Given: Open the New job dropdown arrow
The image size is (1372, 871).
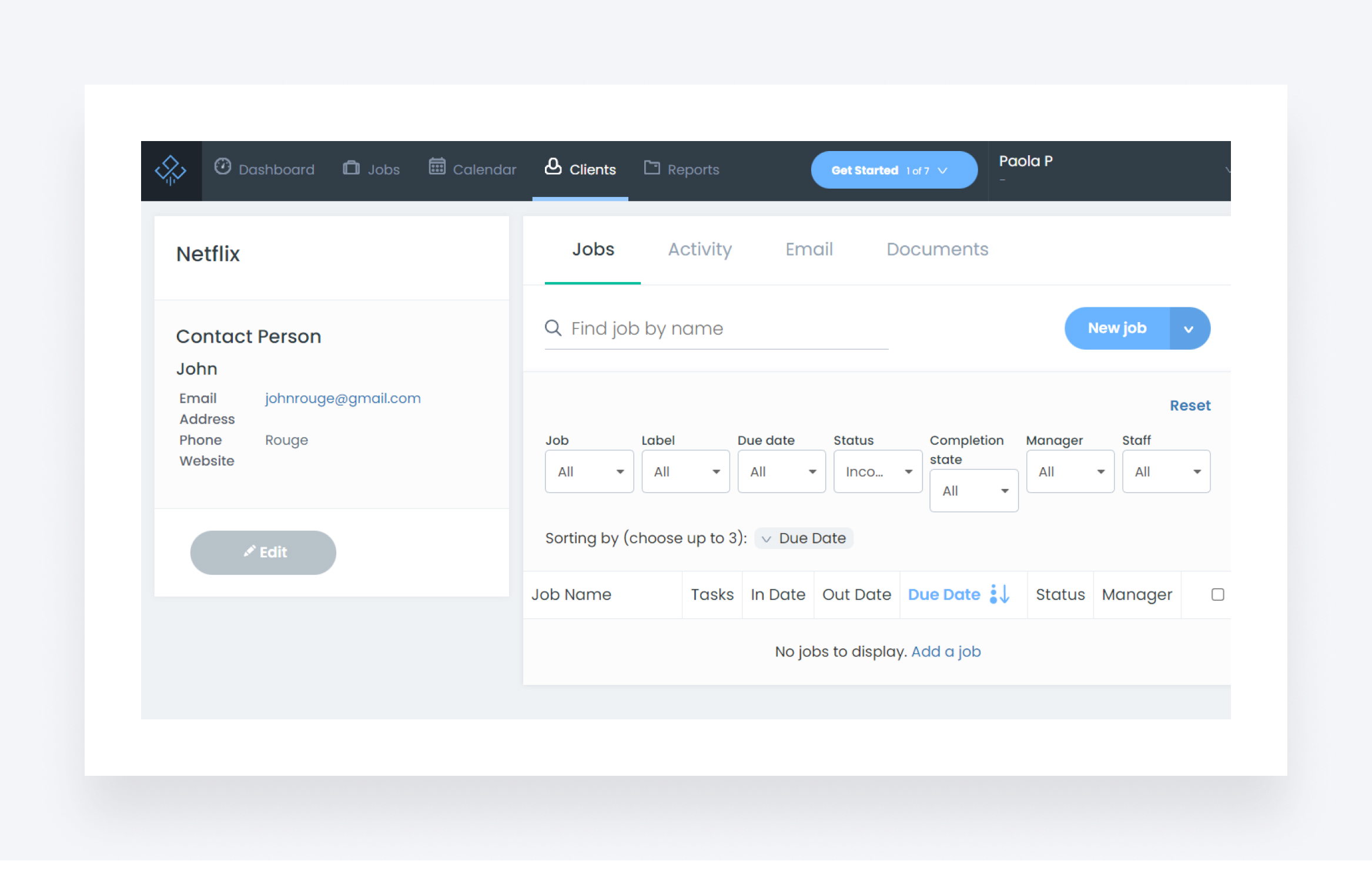Looking at the screenshot, I should coord(1189,328).
